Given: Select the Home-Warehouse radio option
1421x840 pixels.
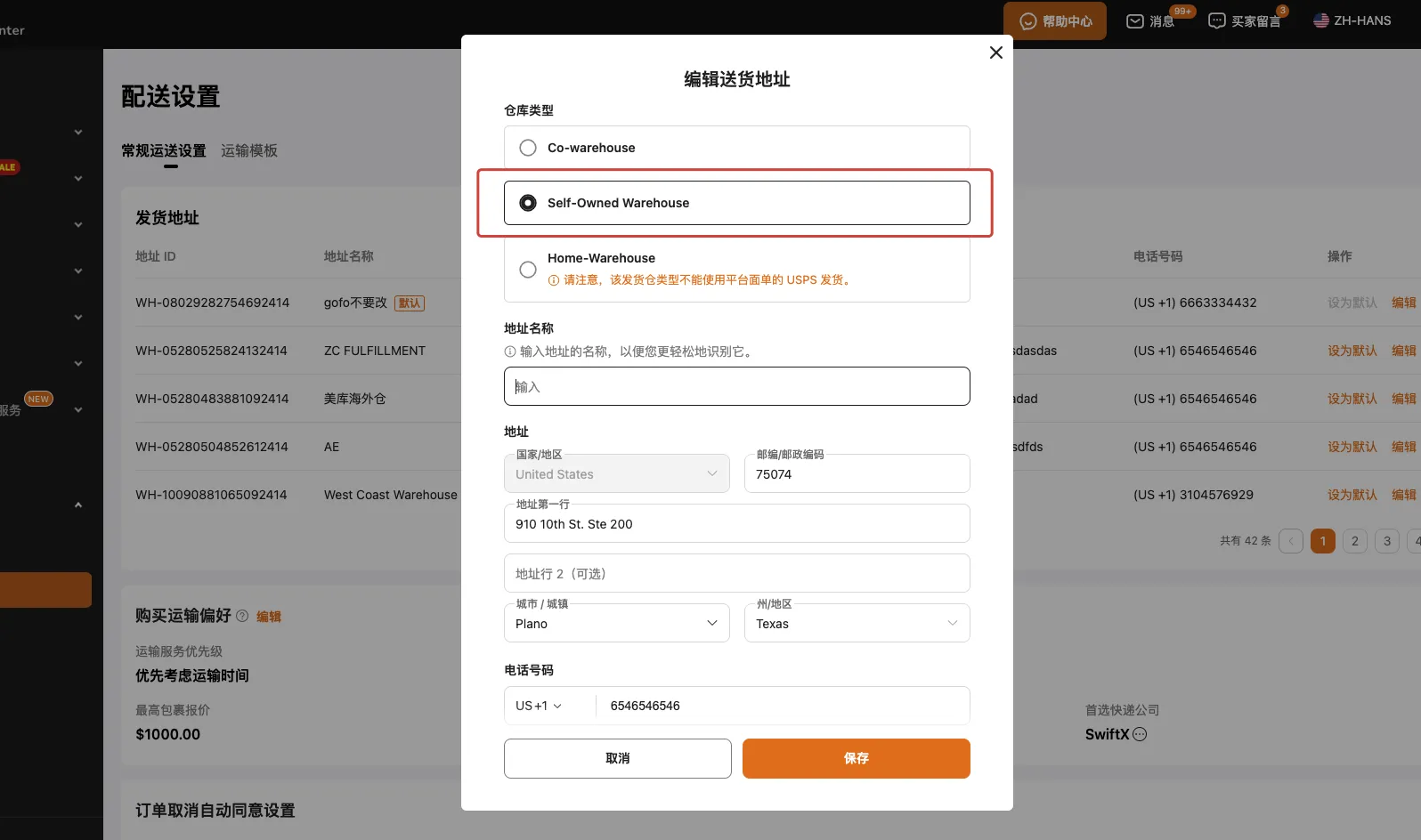Looking at the screenshot, I should 528,269.
